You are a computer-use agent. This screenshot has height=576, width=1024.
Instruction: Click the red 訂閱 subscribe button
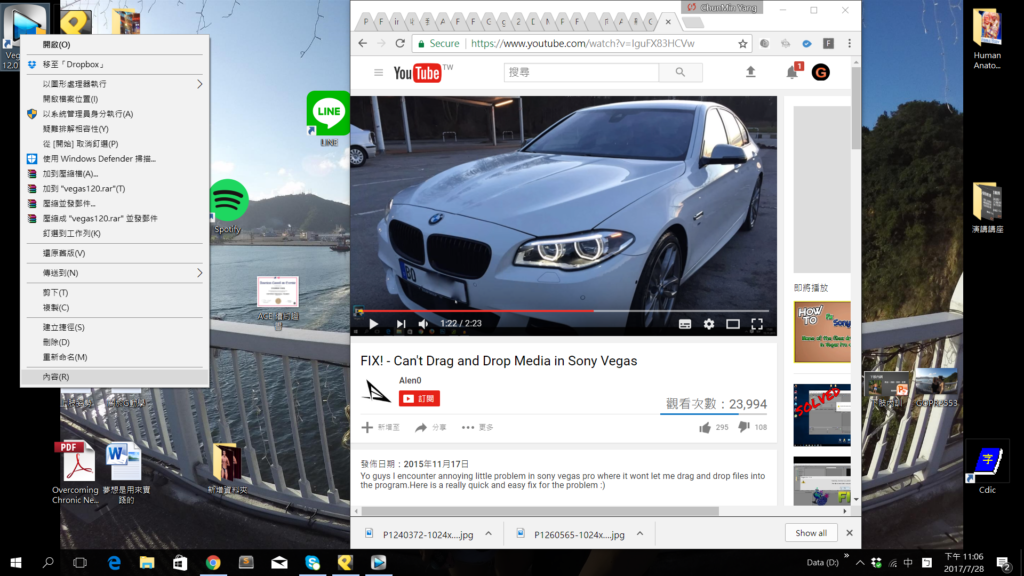[419, 398]
